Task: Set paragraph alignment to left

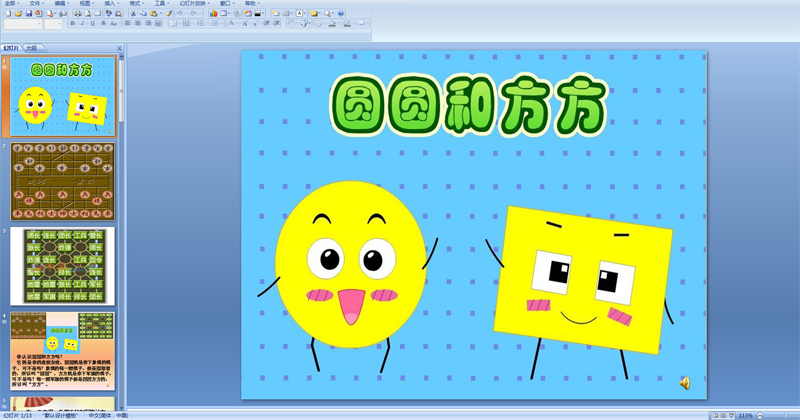Action: (x=128, y=23)
